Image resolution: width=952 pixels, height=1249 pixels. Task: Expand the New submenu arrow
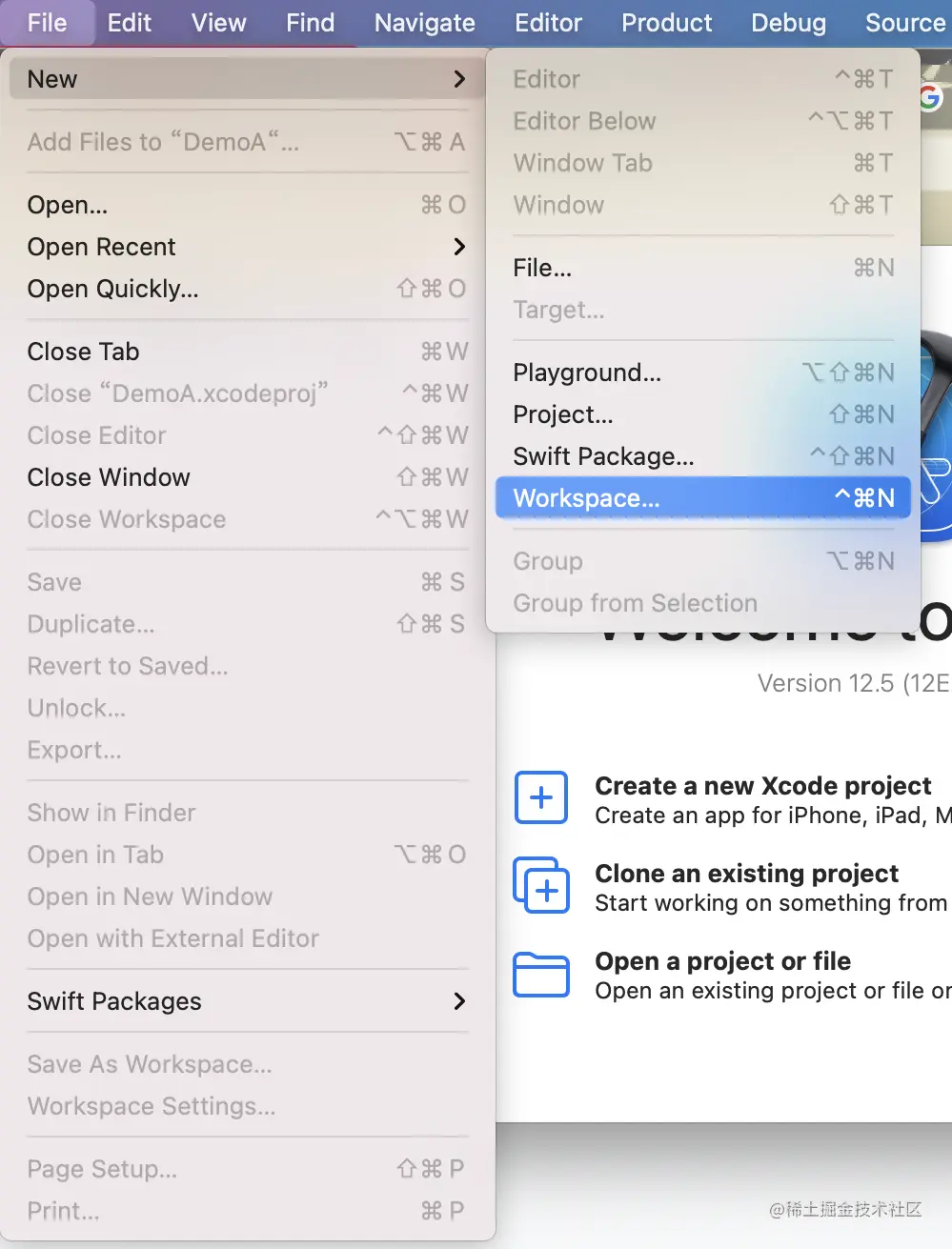pos(459,79)
